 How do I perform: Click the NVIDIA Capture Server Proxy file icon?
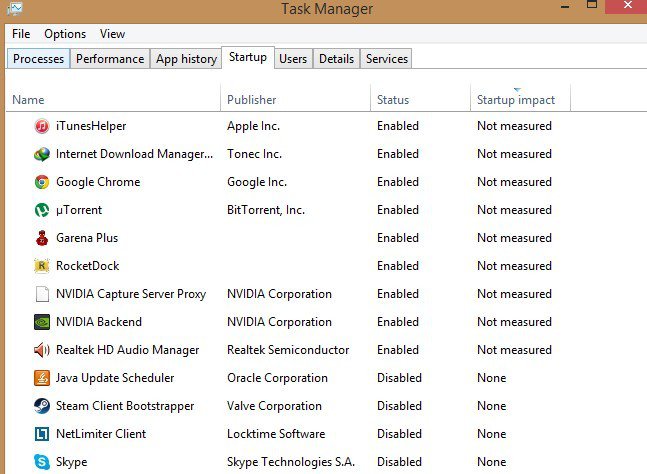[42, 294]
